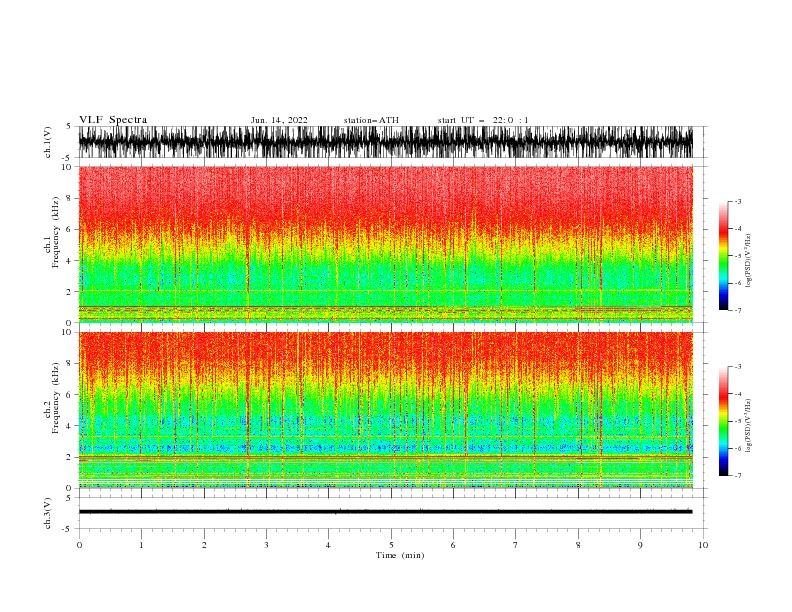Click the date "Jun. 14, 2022"
Viewport: 792px width, 612px height.
click(279, 120)
